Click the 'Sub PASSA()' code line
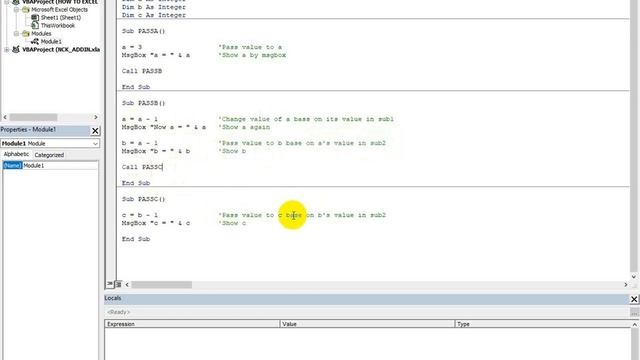This screenshot has height=360, width=640. (143, 31)
